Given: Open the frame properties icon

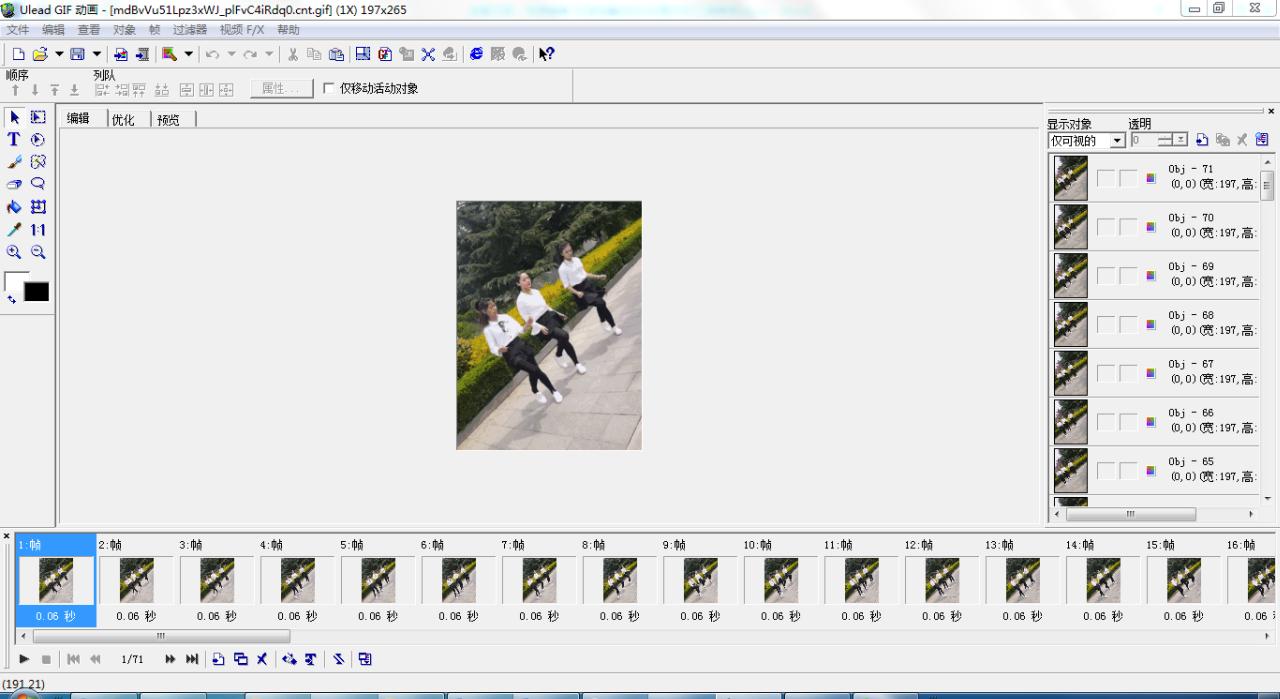Looking at the screenshot, I should 365,659.
